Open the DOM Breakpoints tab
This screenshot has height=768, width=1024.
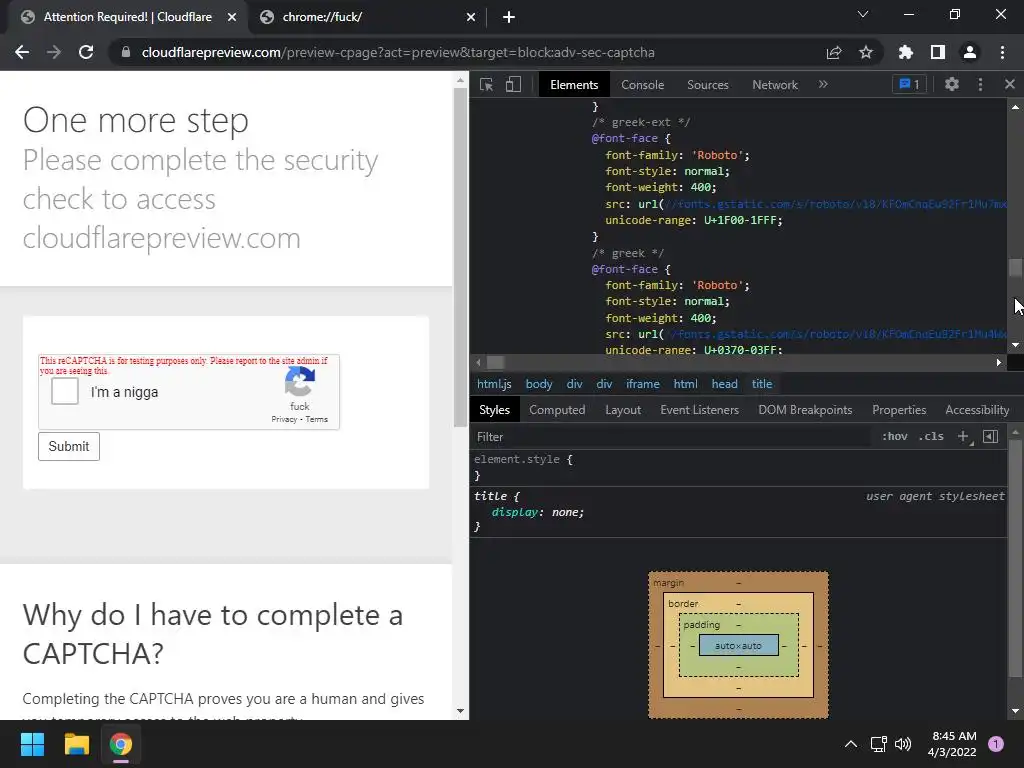[x=805, y=410]
